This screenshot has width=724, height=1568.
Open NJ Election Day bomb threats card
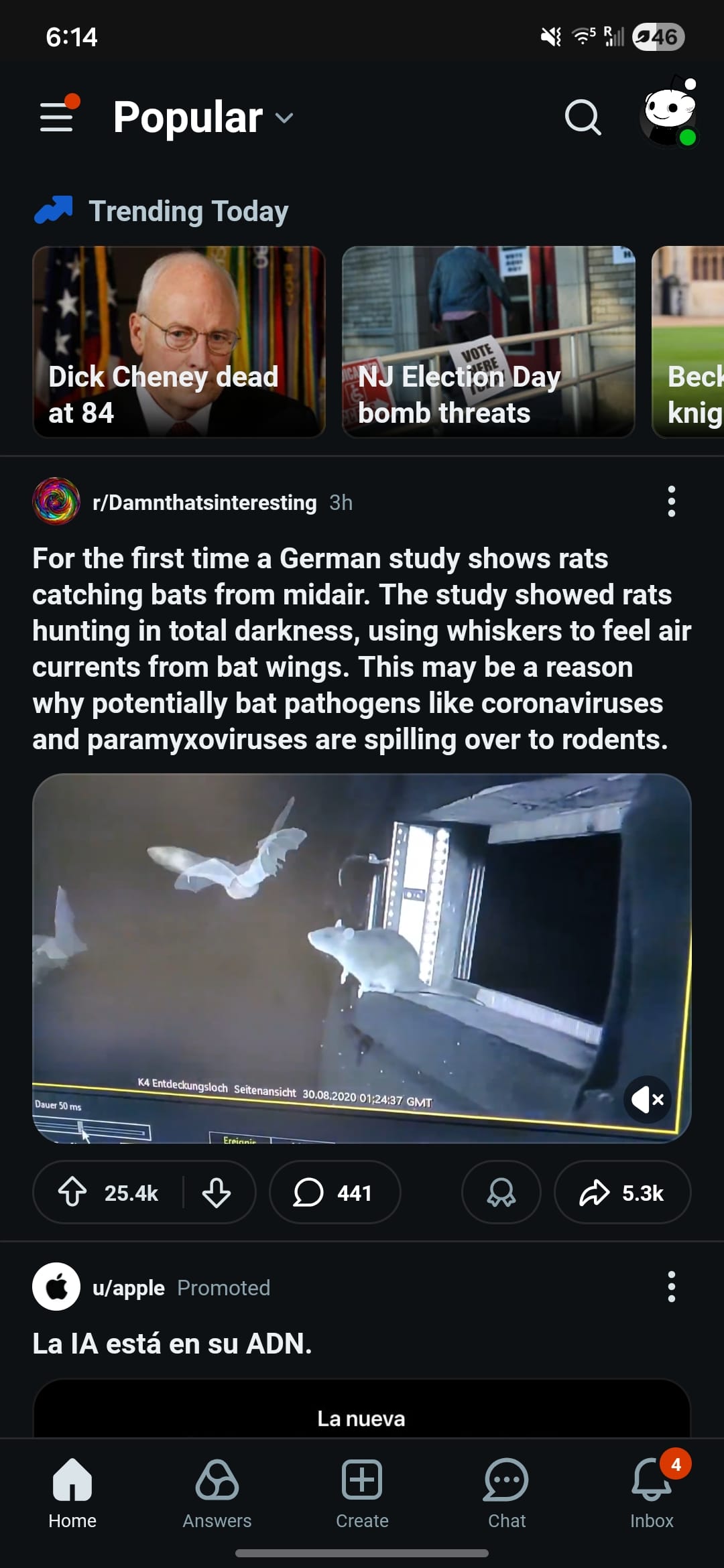point(489,342)
